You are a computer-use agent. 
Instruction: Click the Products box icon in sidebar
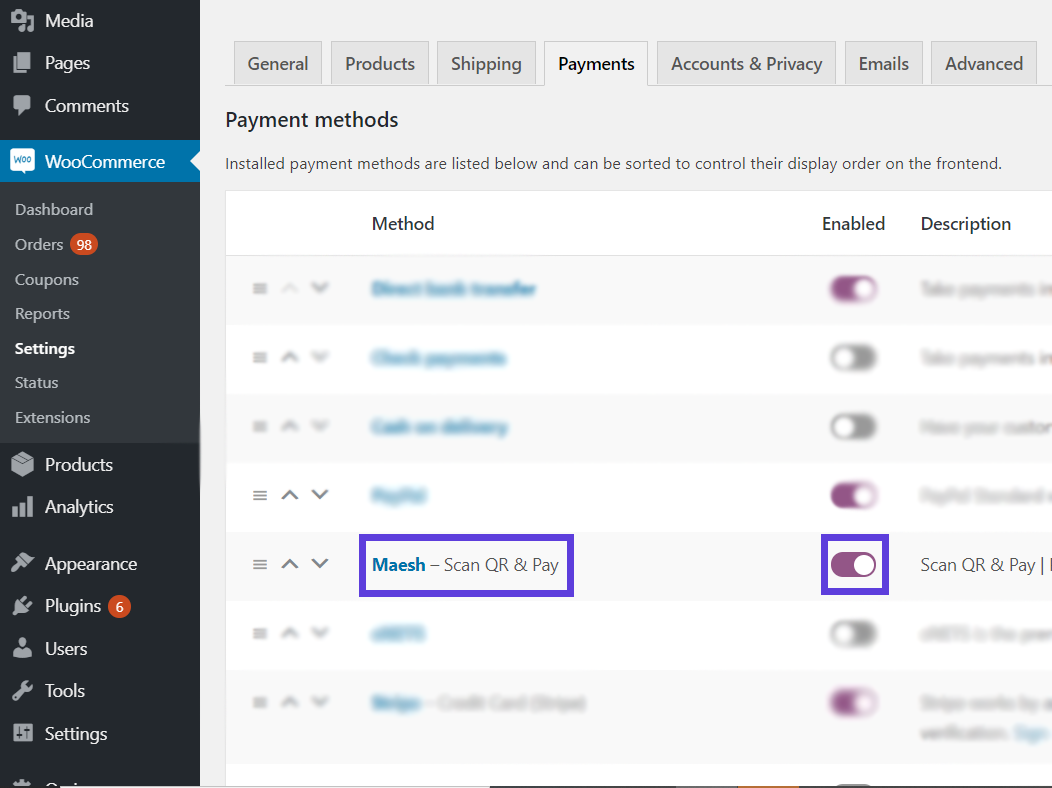(x=22, y=464)
